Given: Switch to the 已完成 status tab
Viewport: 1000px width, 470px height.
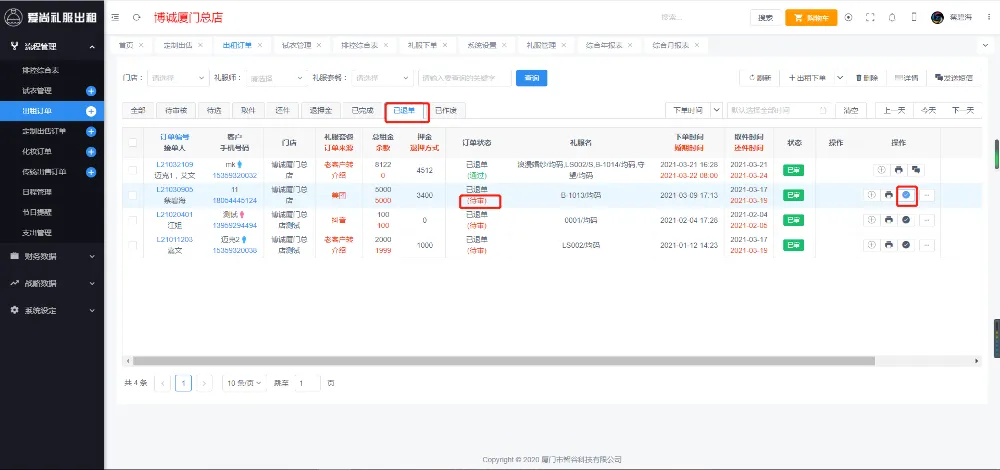Looking at the screenshot, I should [362, 110].
